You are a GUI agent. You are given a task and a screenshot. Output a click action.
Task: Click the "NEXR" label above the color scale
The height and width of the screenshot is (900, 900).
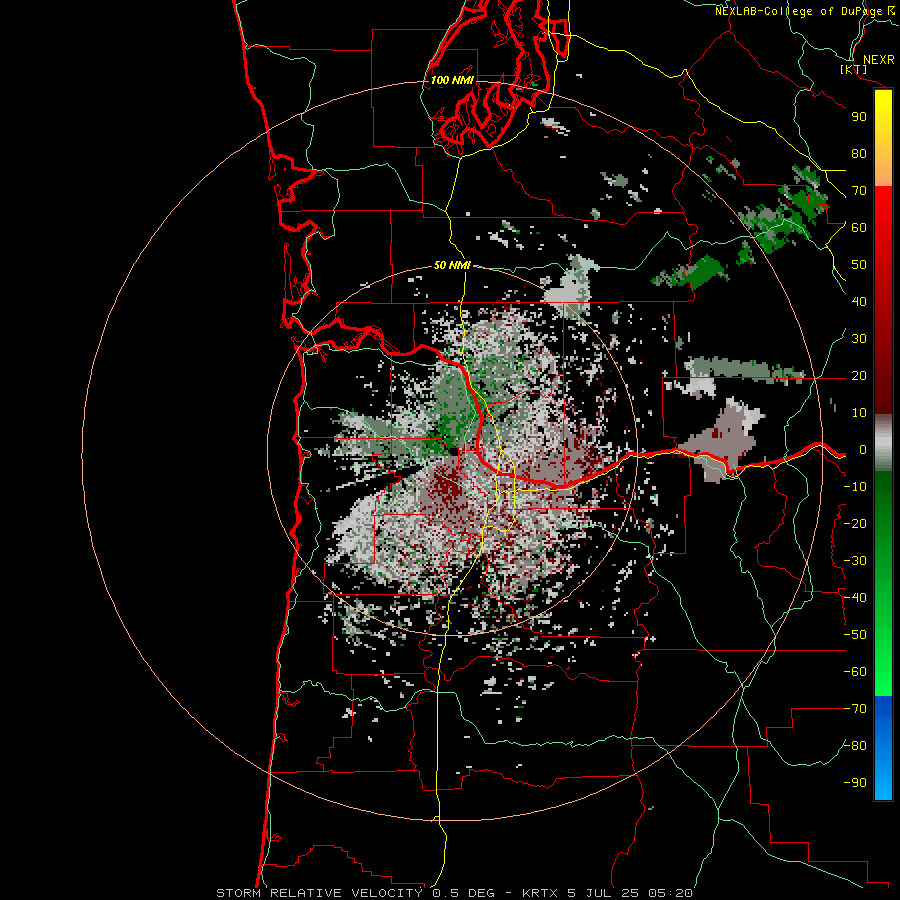point(878,60)
